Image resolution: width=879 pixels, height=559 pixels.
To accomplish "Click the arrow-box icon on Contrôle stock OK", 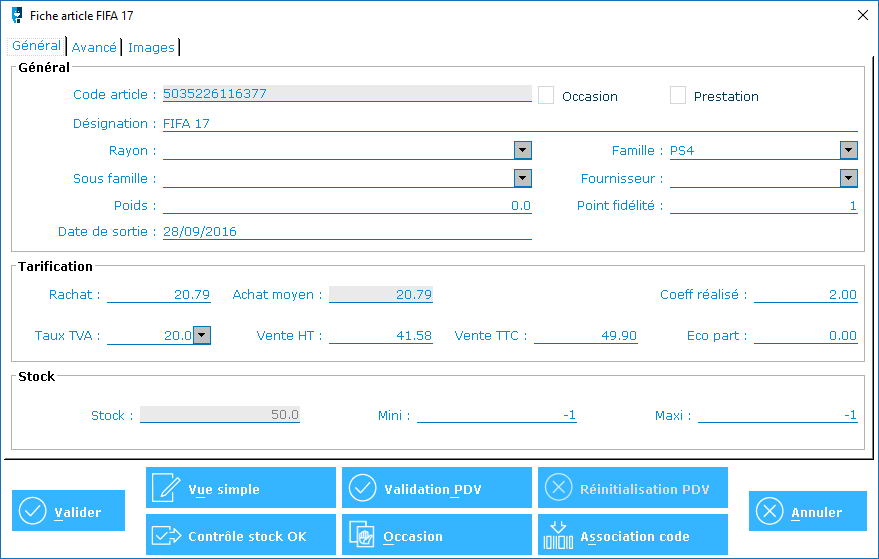I will (x=166, y=535).
